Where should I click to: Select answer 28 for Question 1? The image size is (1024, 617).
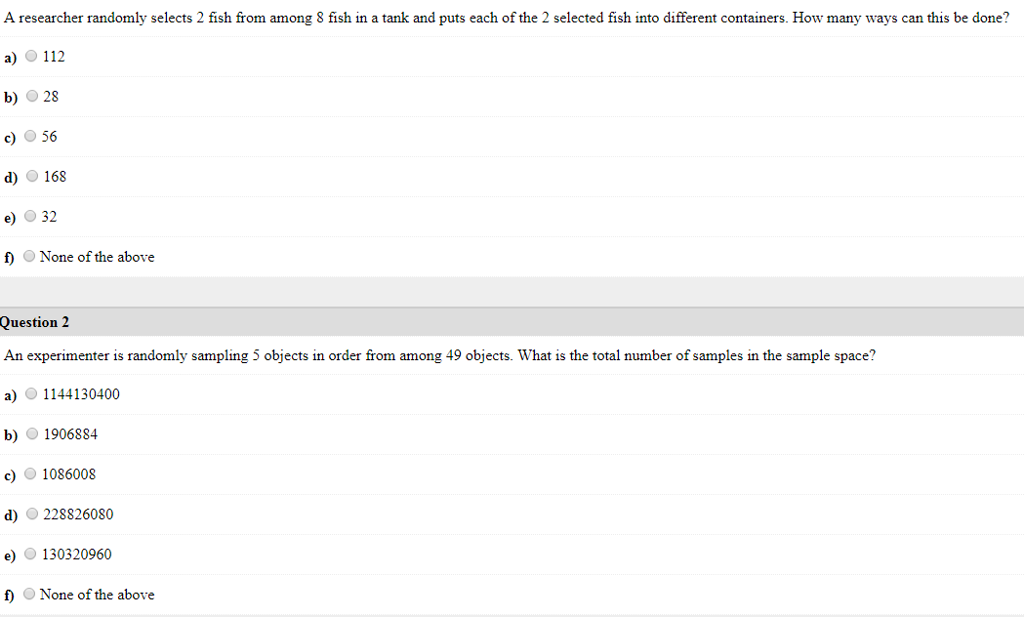(x=31, y=97)
